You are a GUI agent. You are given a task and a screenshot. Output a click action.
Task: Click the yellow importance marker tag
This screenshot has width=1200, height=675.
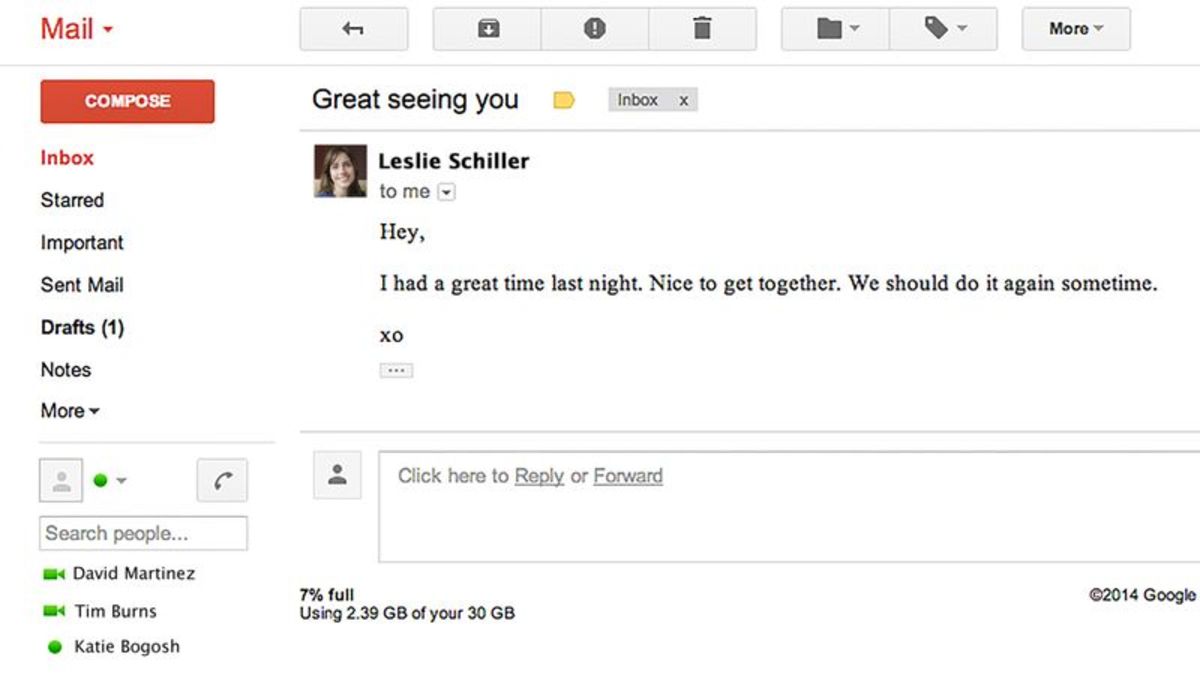click(564, 100)
